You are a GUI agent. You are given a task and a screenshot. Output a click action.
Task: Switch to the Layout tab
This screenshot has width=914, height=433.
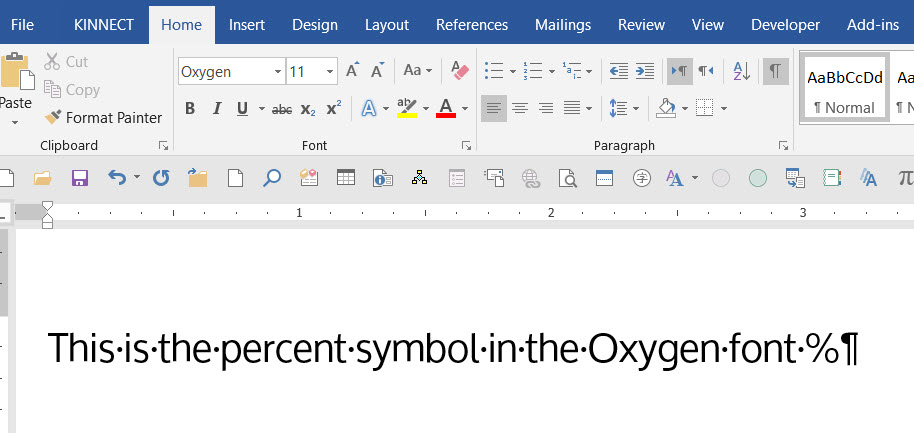(387, 25)
